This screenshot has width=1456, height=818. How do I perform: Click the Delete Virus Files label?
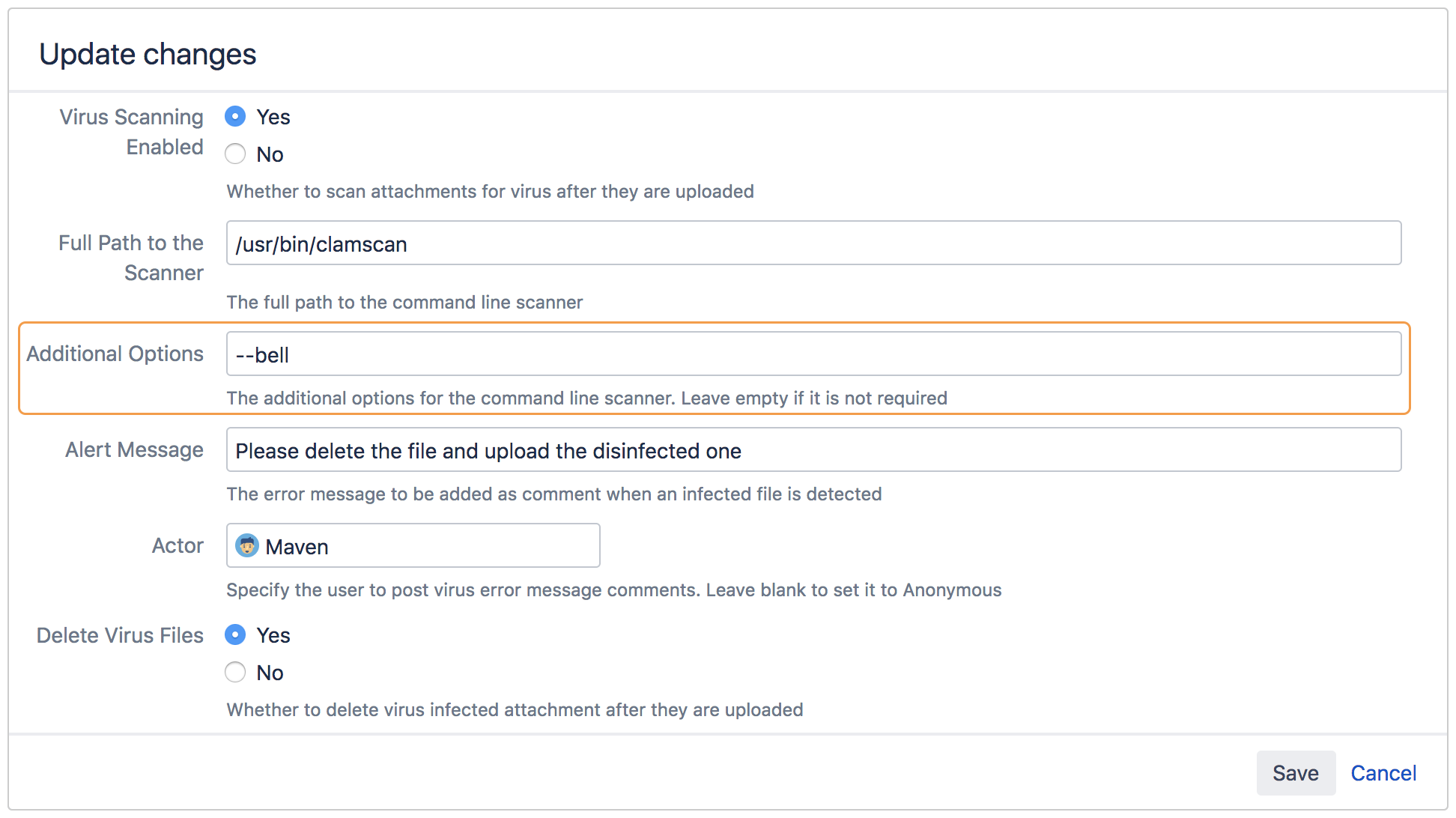[120, 634]
